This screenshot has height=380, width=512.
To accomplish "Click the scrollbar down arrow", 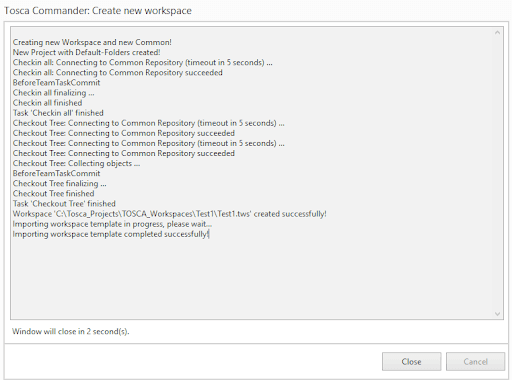I will [497, 314].
